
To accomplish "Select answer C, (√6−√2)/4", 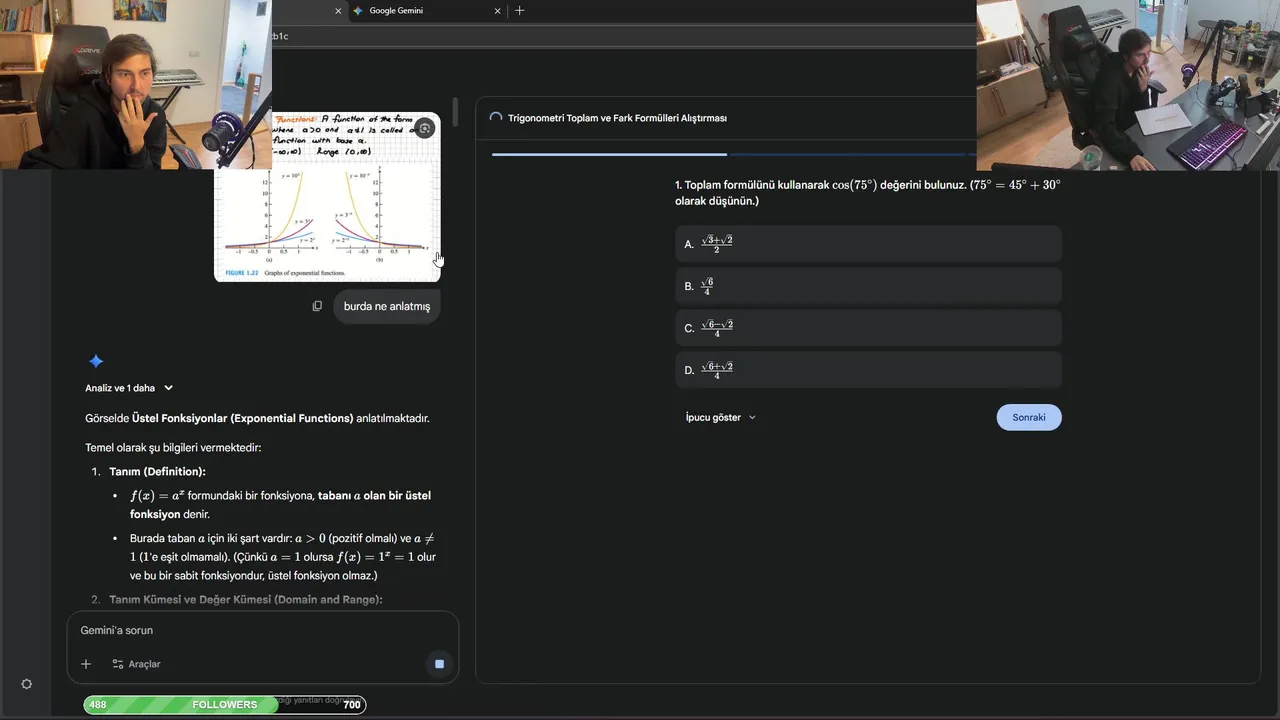I will (x=868, y=328).
